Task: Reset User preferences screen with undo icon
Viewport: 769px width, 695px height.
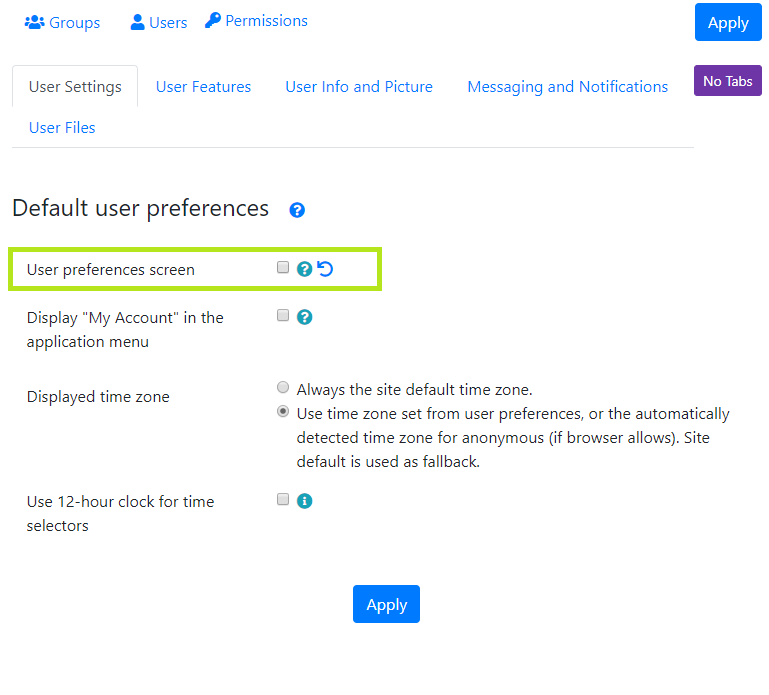Action: coord(325,269)
